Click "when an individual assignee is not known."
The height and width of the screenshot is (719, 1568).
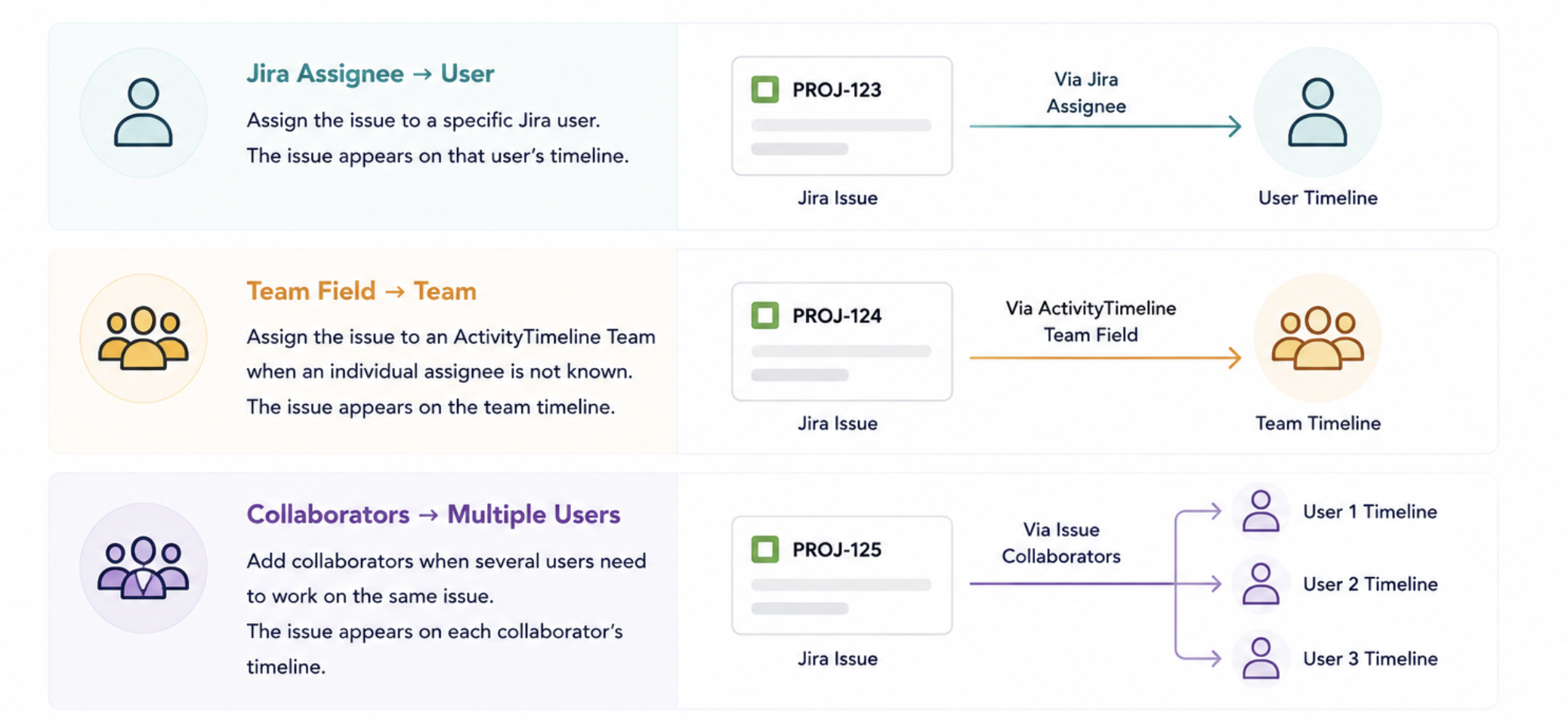[x=439, y=372]
